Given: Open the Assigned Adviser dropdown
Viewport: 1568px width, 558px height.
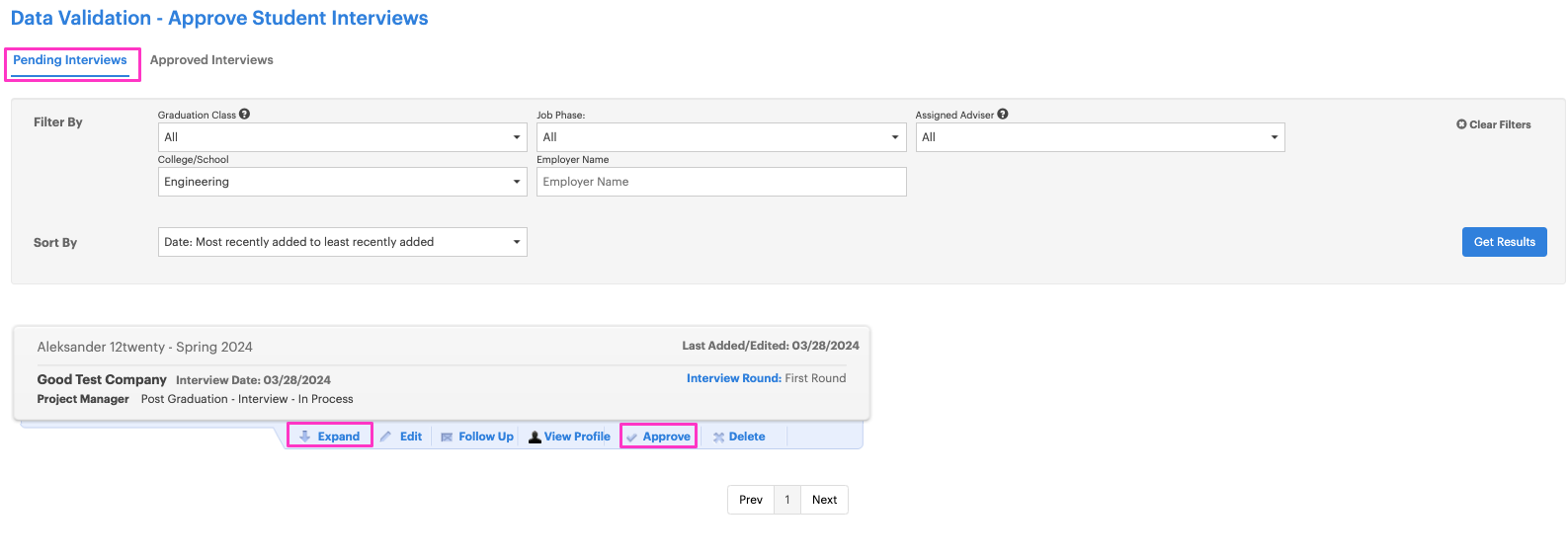Looking at the screenshot, I should click(1100, 137).
